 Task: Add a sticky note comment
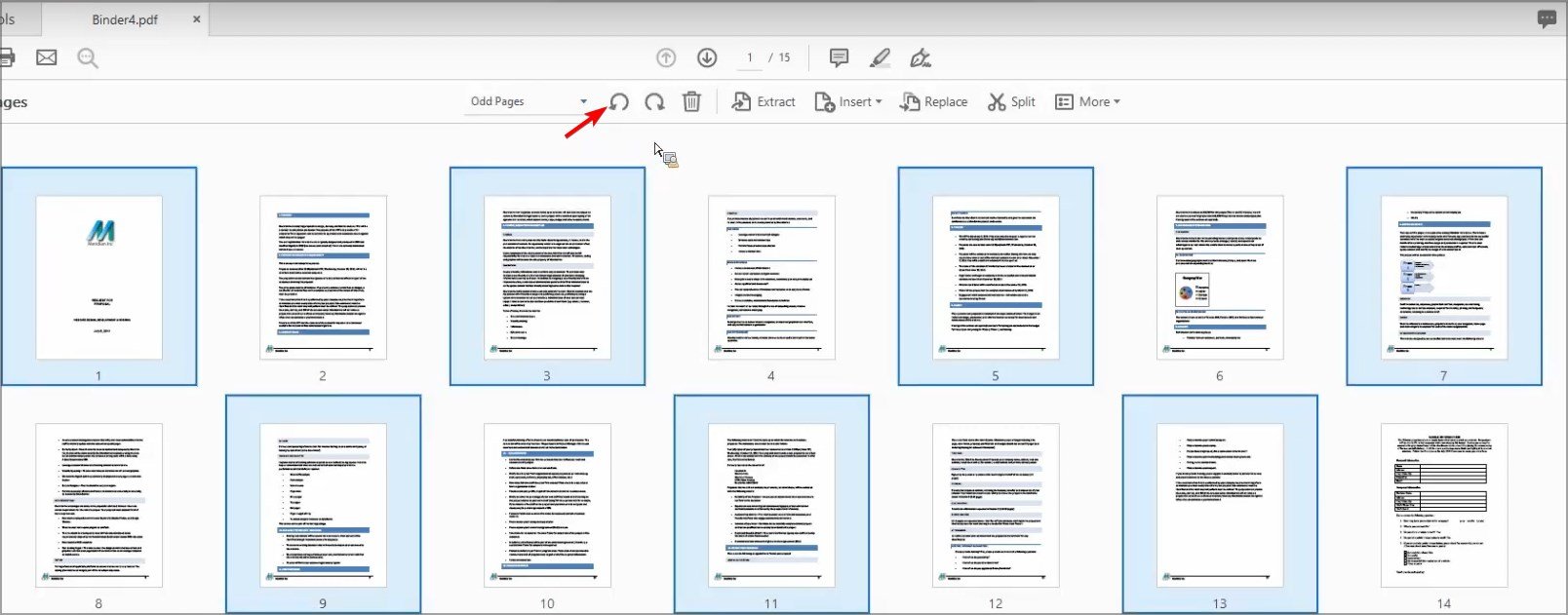pos(839,58)
